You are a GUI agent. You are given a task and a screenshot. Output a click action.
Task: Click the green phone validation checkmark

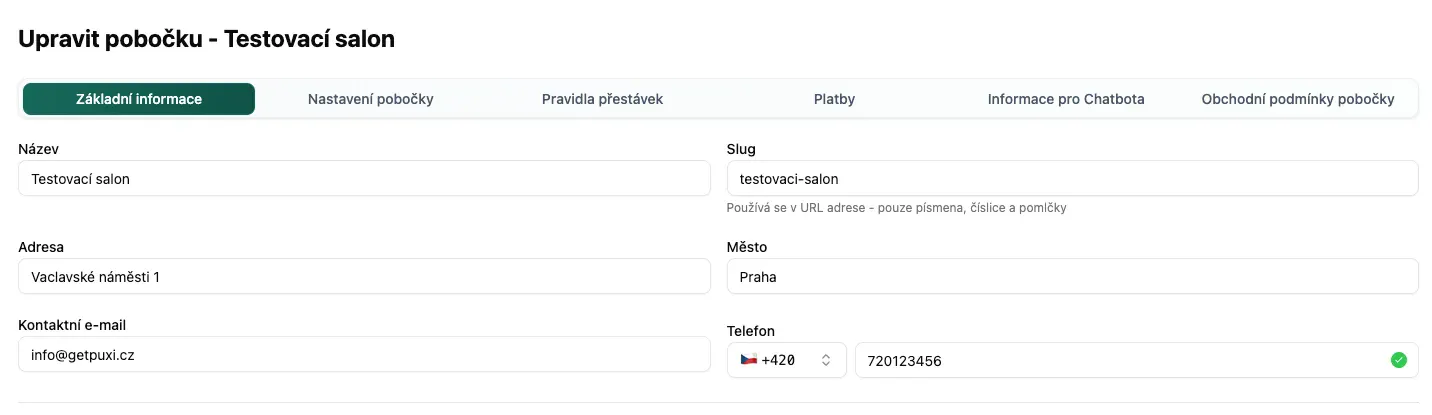(1399, 360)
